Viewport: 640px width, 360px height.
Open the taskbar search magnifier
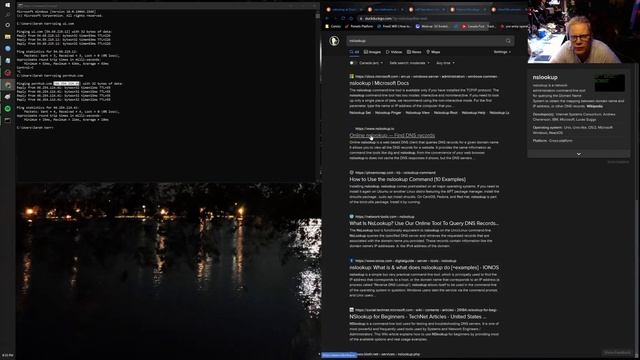7,15
